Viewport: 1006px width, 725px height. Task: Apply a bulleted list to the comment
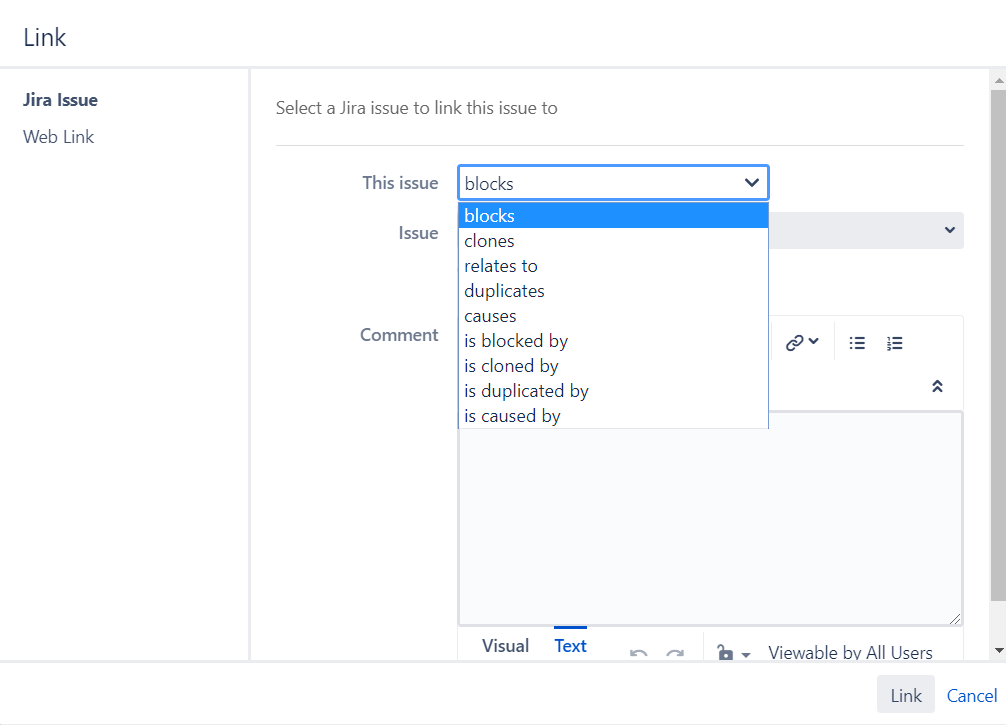857,343
